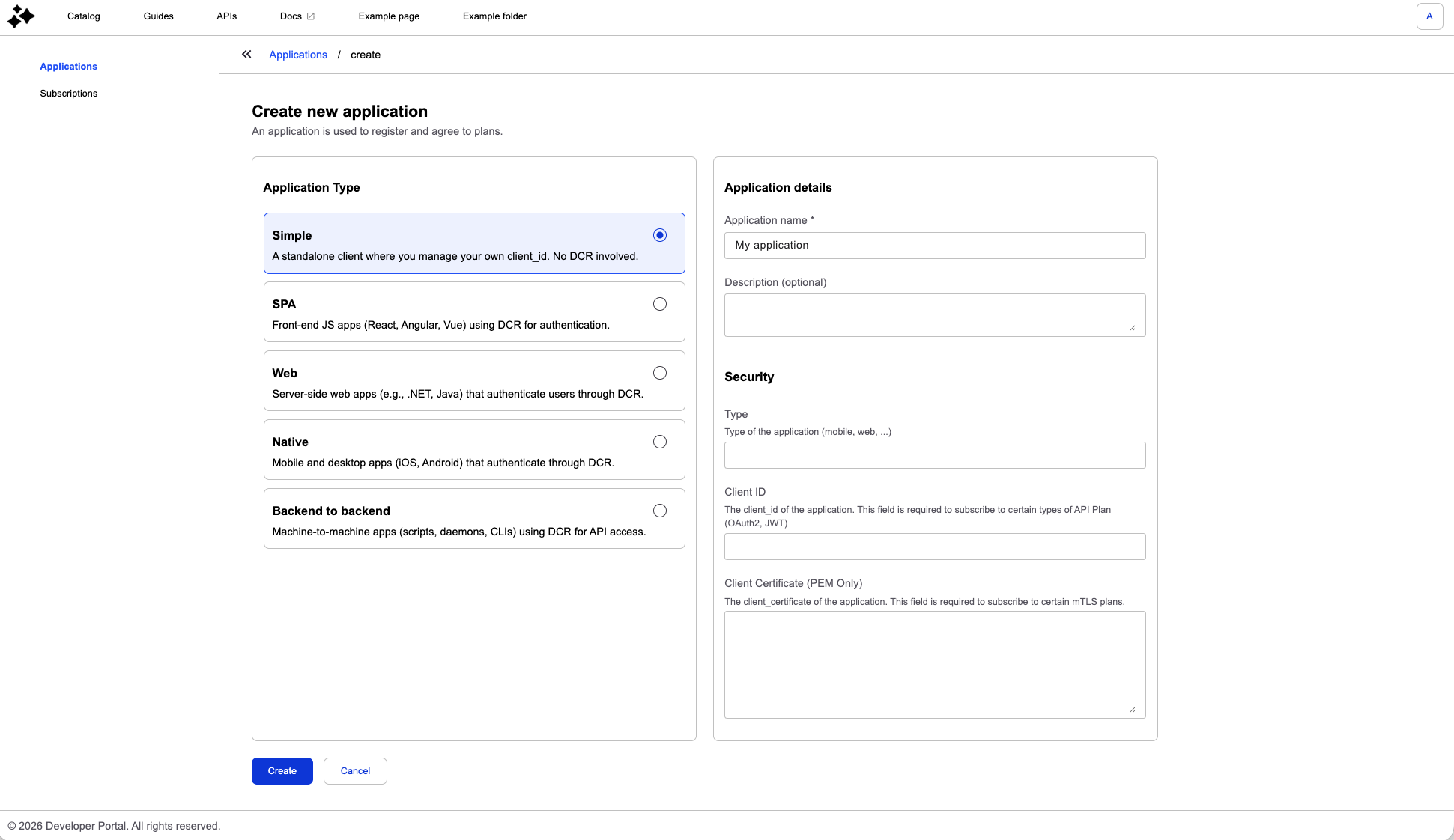Image resolution: width=1454 pixels, height=840 pixels.
Task: Focus the Client ID text field
Action: tap(934, 547)
